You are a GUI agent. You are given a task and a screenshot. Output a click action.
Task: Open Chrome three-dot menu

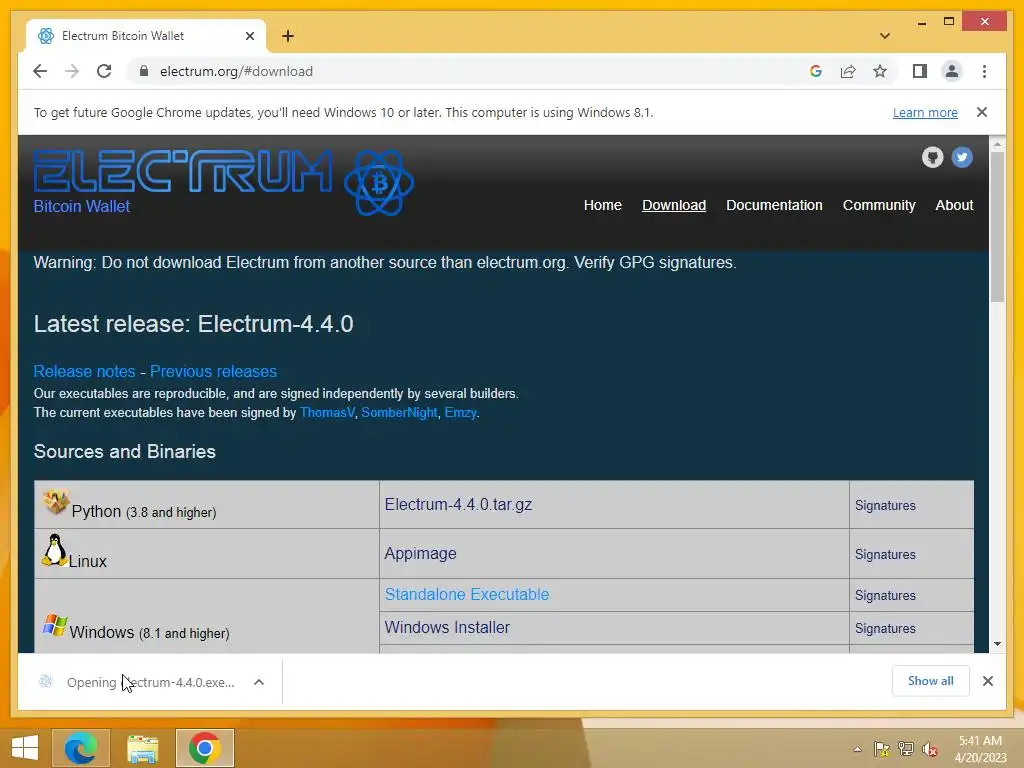point(984,71)
